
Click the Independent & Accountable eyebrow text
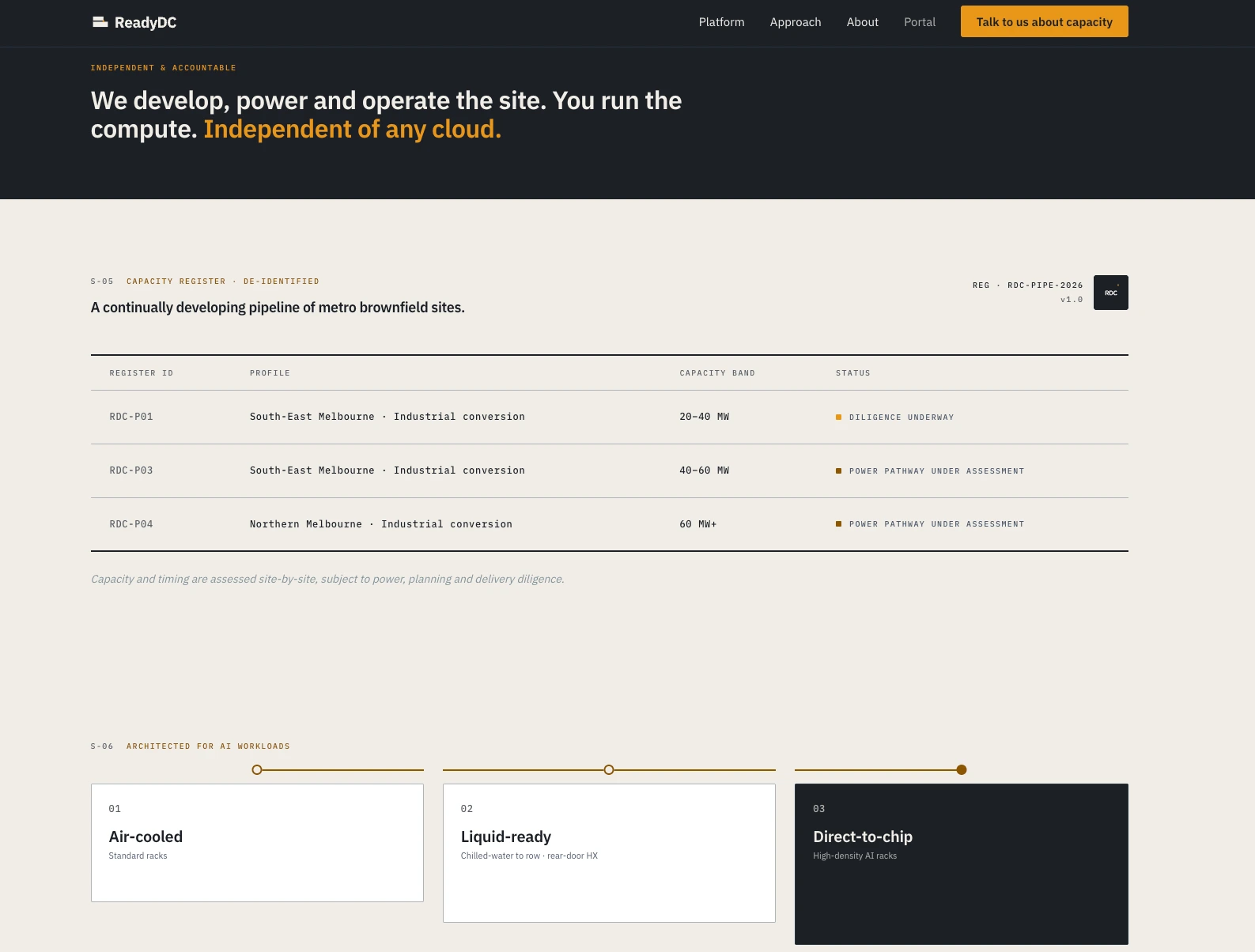pyautogui.click(x=164, y=68)
